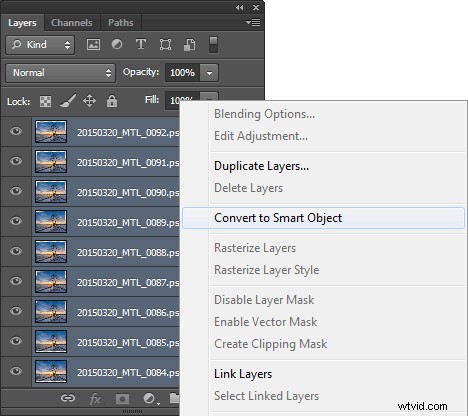Click the Opacity 100% value field
468x416 pixels.
[x=182, y=73]
